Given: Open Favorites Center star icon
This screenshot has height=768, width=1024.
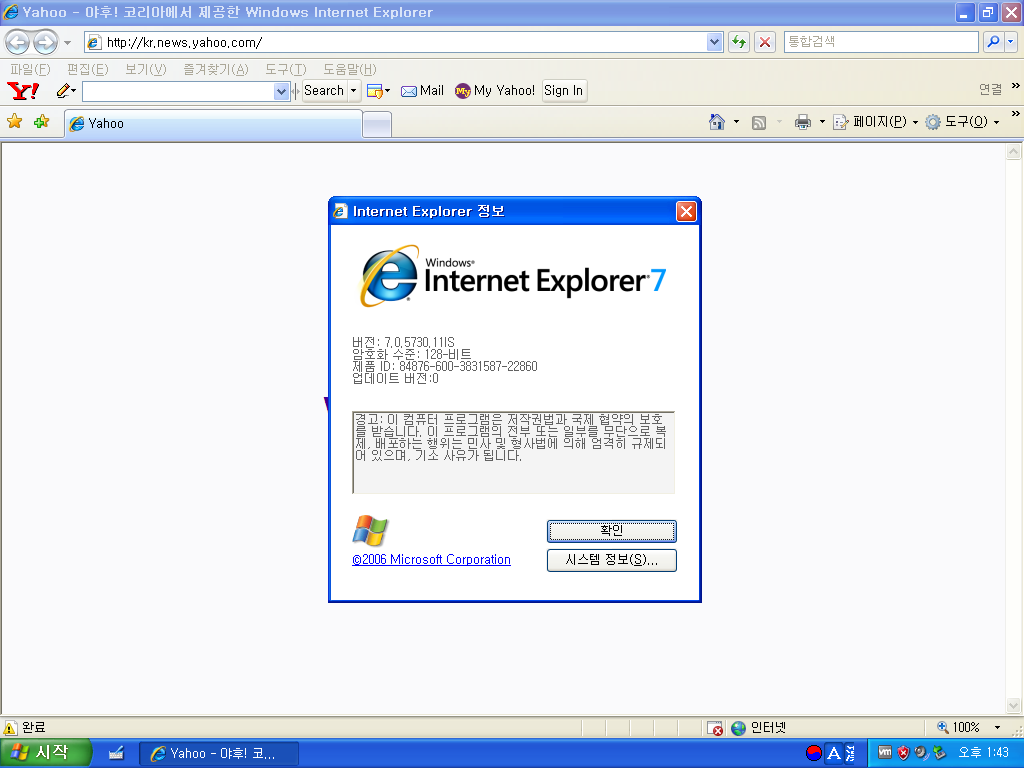Looking at the screenshot, I should (x=14, y=121).
